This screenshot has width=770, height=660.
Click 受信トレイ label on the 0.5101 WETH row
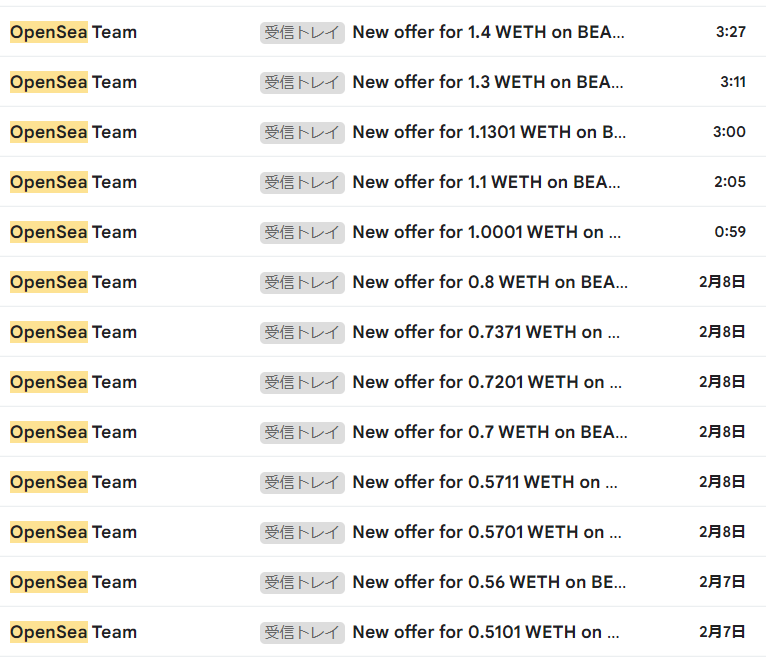pyautogui.click(x=302, y=633)
